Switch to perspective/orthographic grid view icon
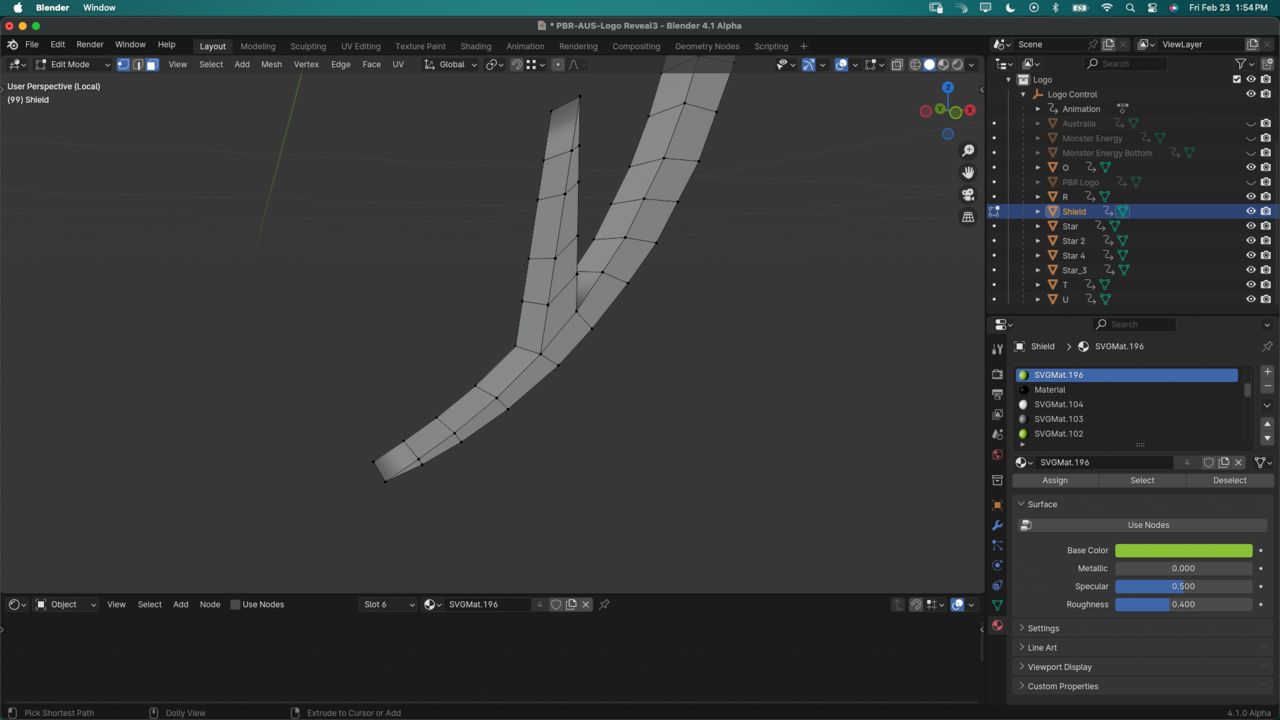This screenshot has width=1280, height=720. [x=968, y=217]
